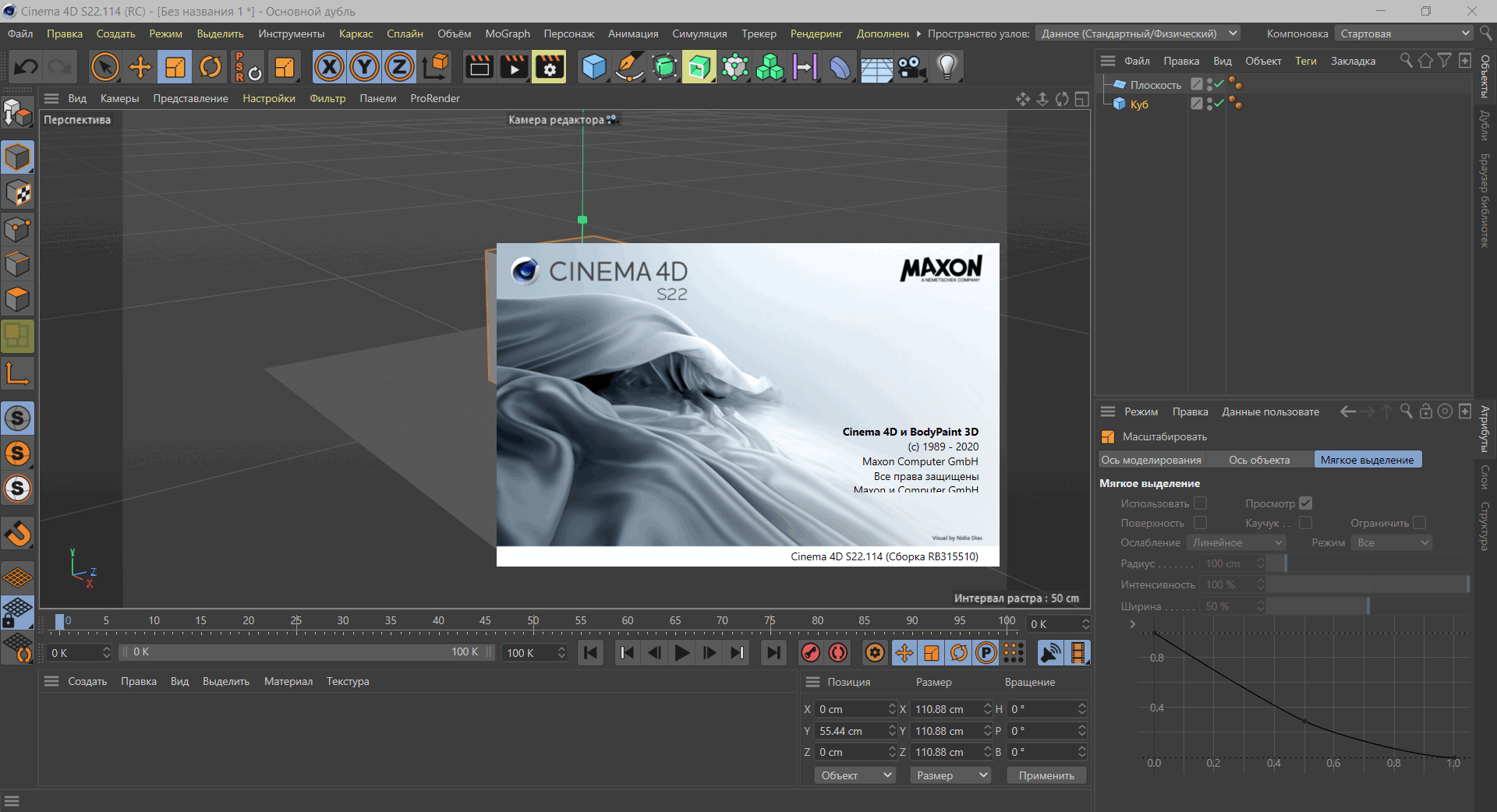Viewport: 1497px width, 812px height.
Task: Activate the Scale tool
Action: [x=175, y=67]
